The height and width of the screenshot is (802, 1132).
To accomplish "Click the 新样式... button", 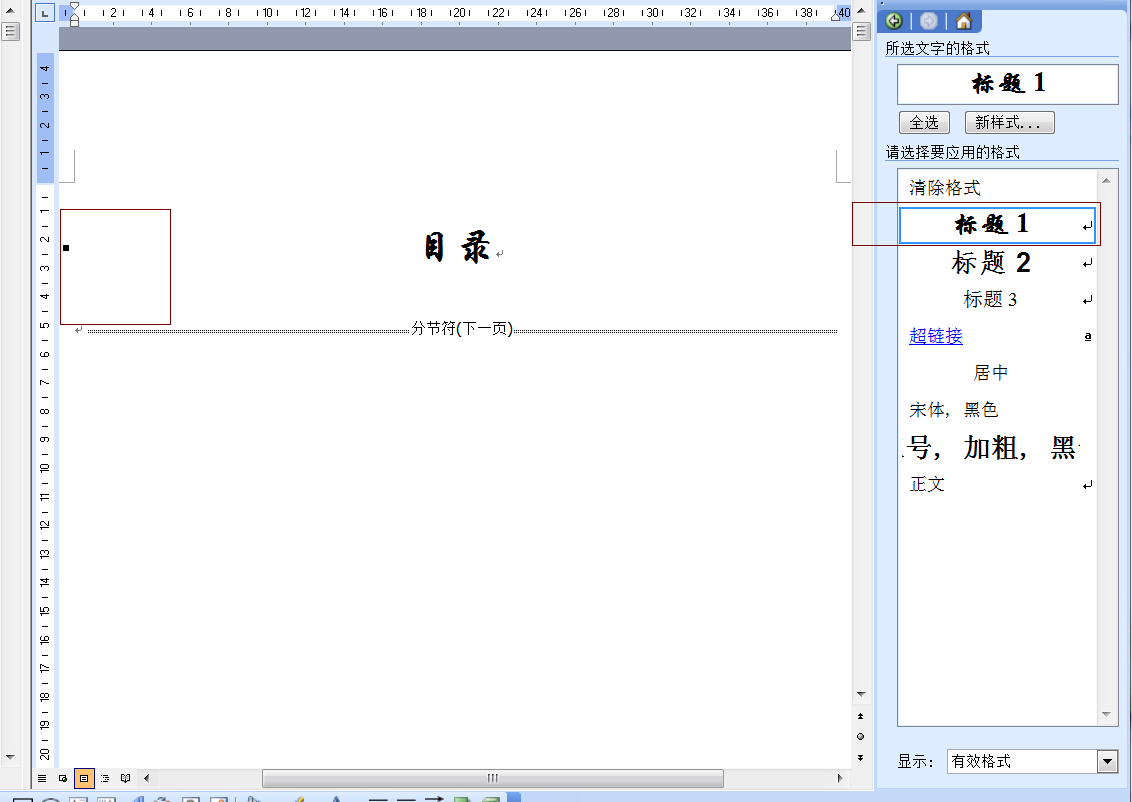I will 1009,123.
